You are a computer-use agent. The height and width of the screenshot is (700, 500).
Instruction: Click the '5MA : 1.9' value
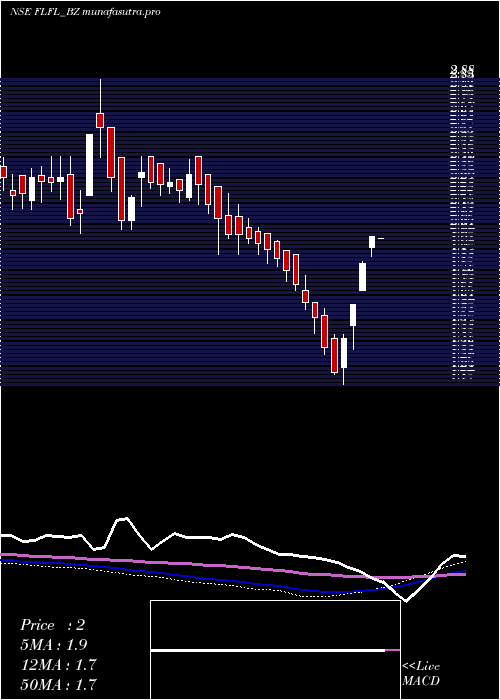54,645
